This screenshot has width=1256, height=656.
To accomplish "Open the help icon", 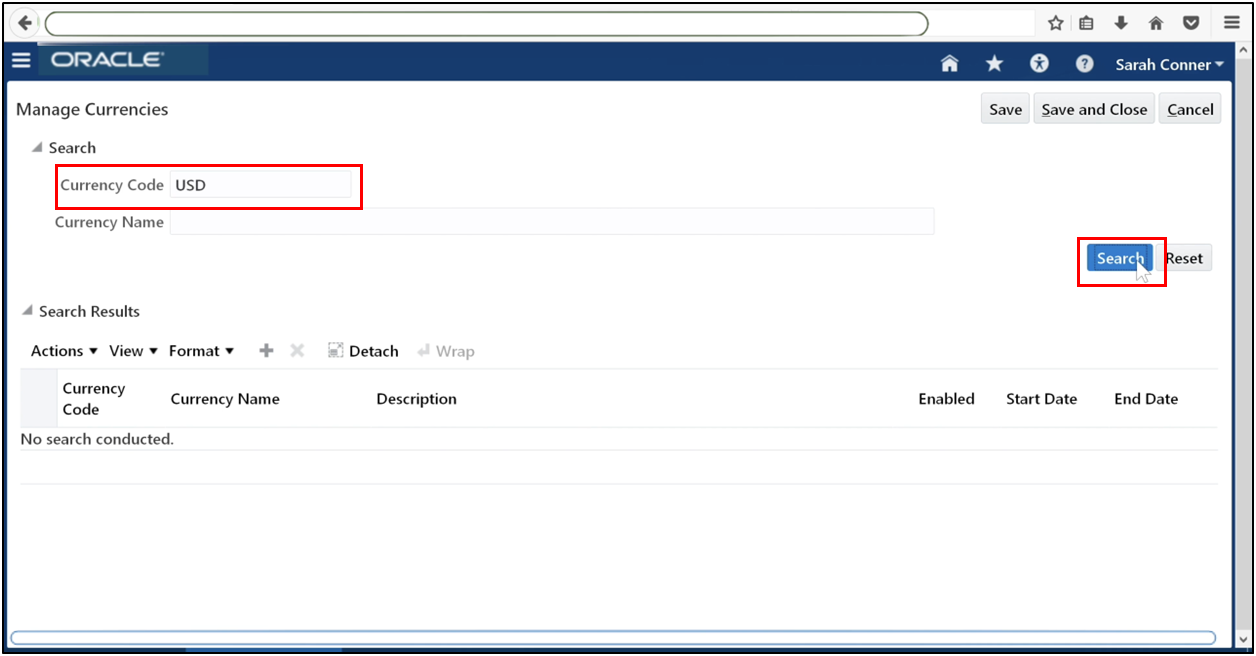I will coord(1083,63).
